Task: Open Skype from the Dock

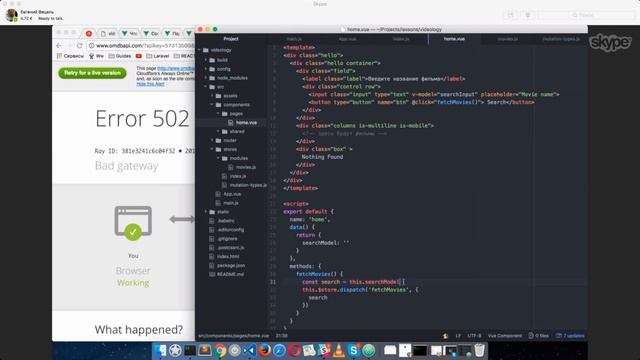Action: [353, 351]
